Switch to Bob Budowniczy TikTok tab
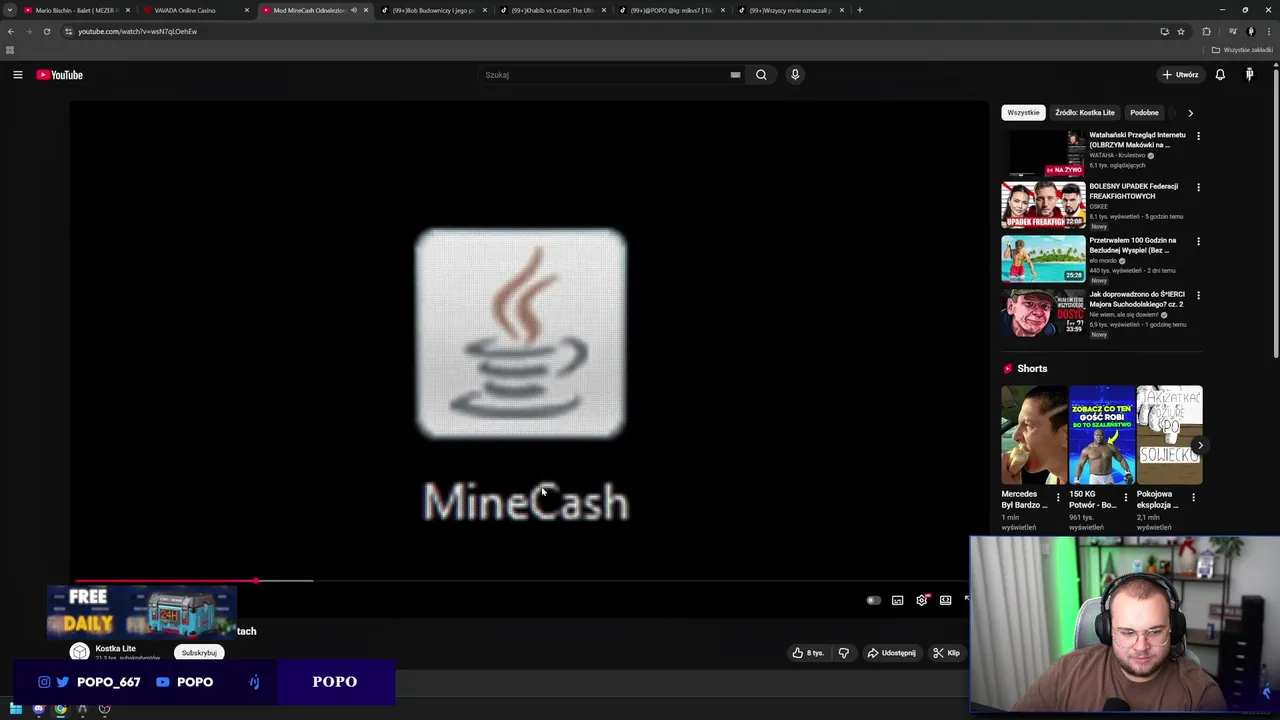 pyautogui.click(x=433, y=10)
